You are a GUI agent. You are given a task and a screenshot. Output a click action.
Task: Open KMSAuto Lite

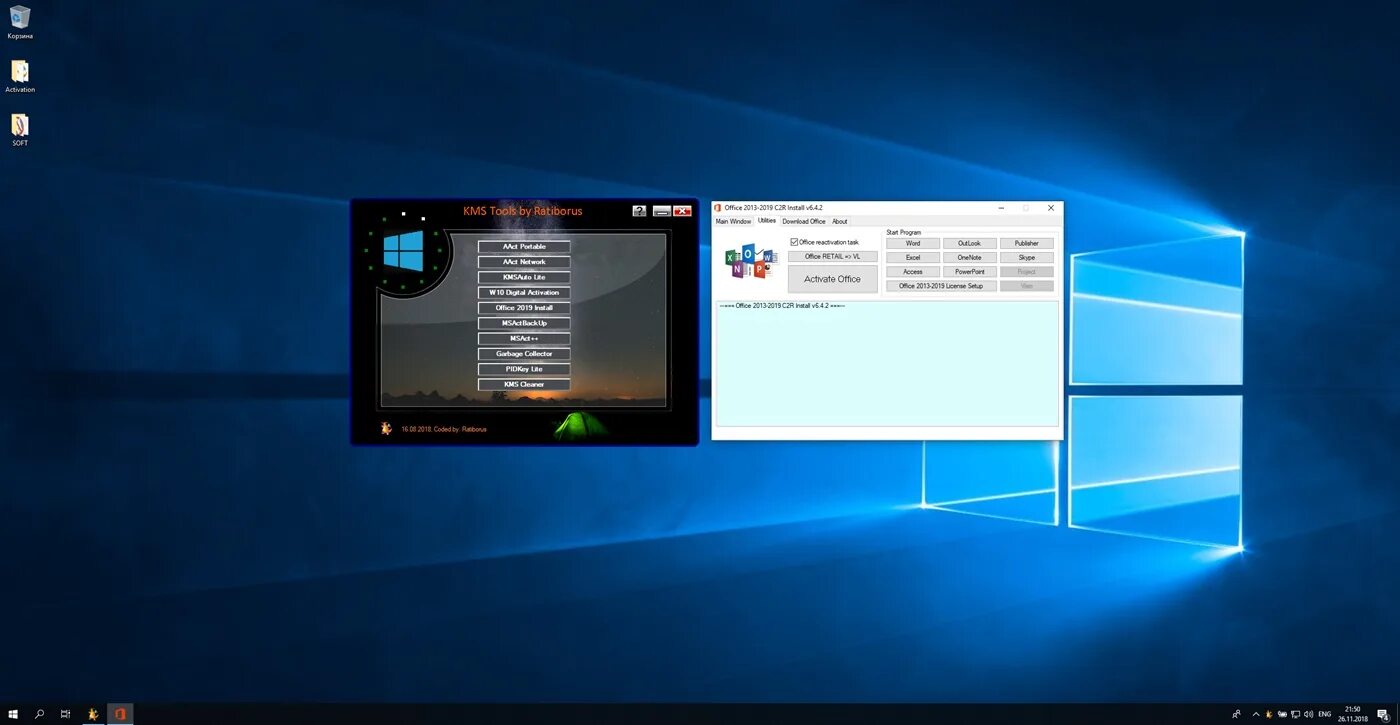(x=524, y=277)
